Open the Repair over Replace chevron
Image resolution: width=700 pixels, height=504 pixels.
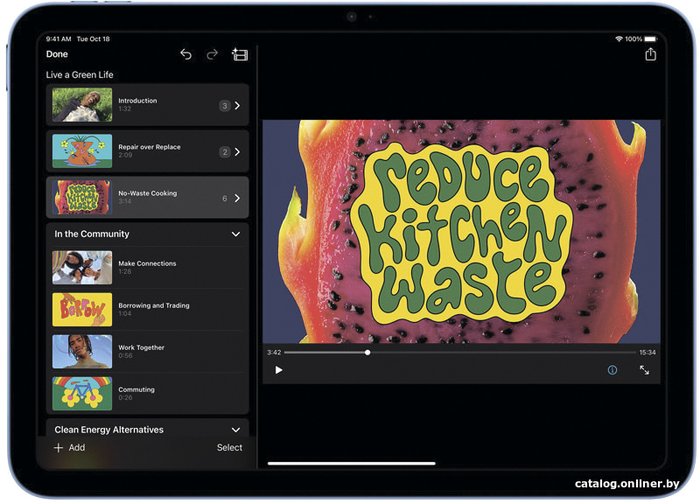click(238, 152)
